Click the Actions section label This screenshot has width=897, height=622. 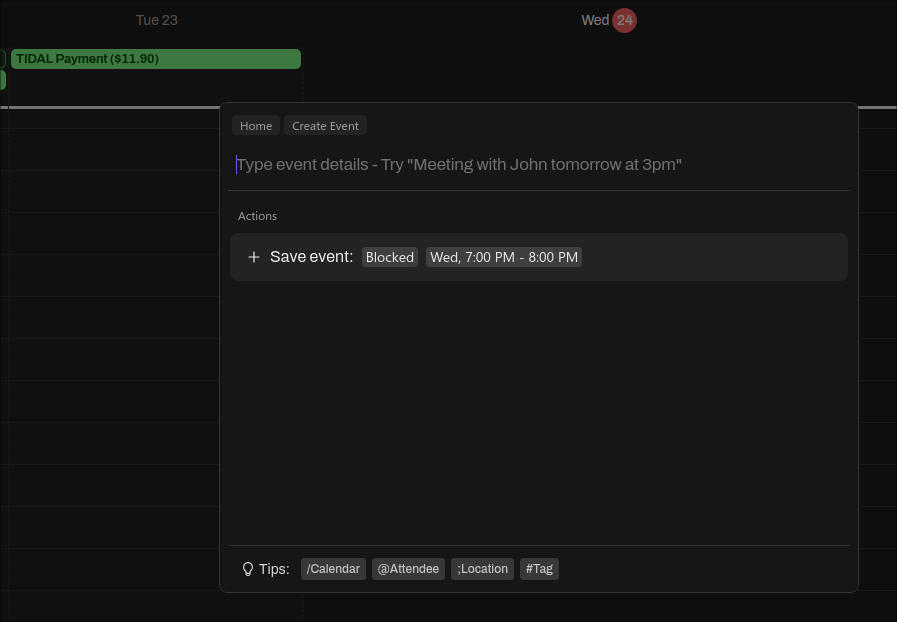257,216
